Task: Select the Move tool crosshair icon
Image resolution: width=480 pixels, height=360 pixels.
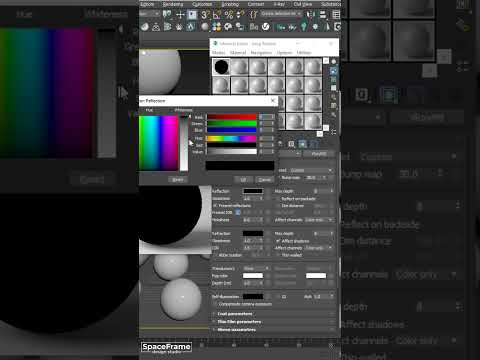Action: pyautogui.click(x=180, y=15)
